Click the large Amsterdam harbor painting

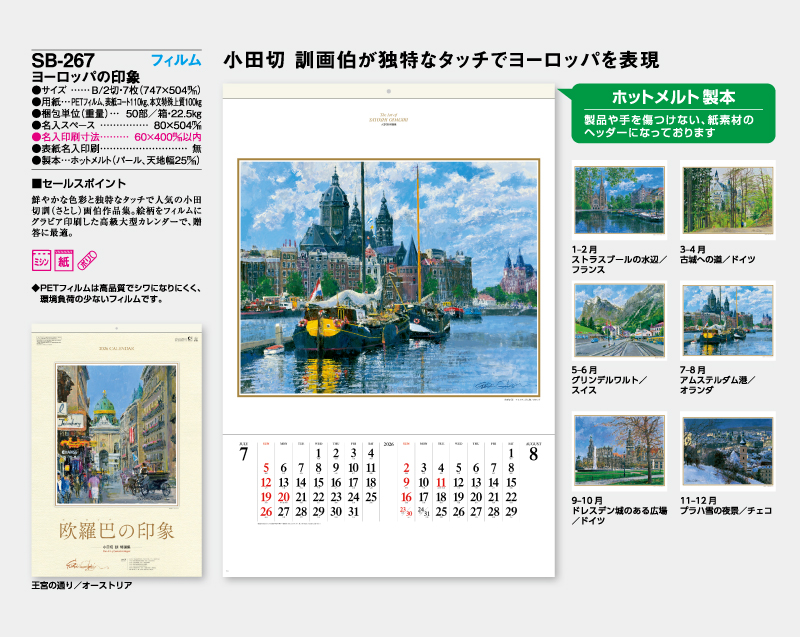tap(389, 277)
